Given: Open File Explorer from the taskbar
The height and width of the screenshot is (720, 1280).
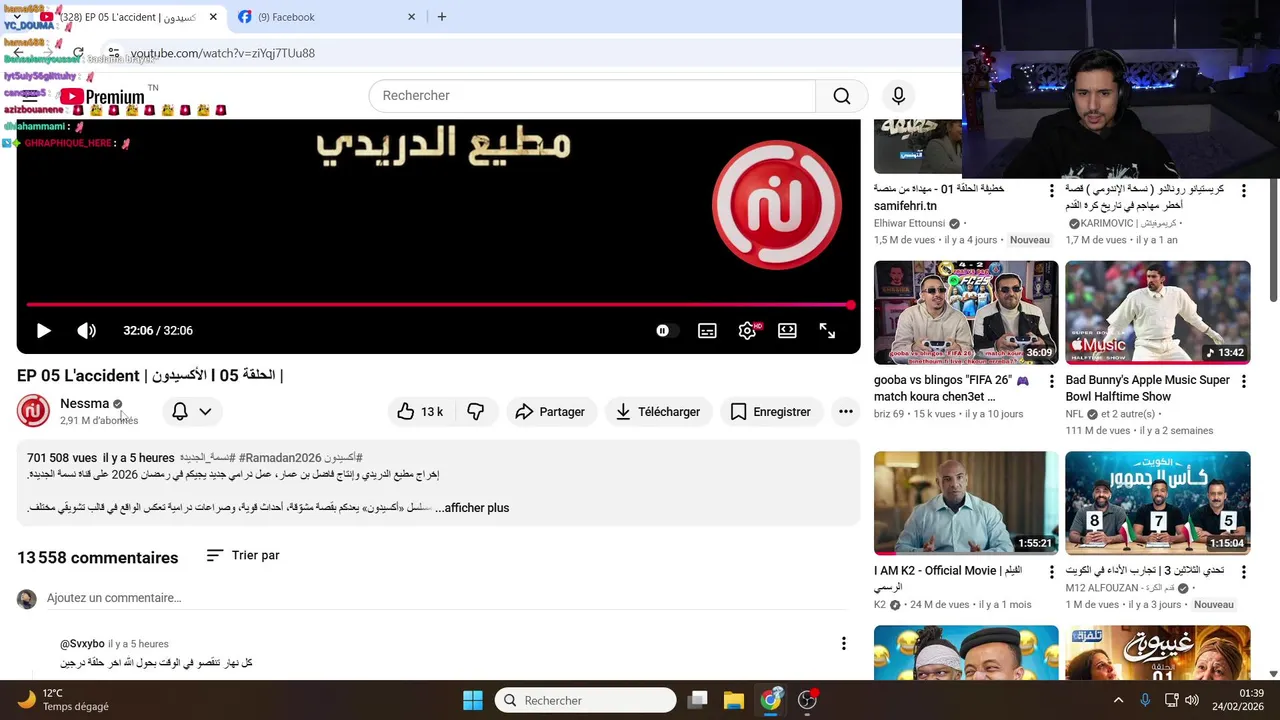Looking at the screenshot, I should [x=734, y=700].
